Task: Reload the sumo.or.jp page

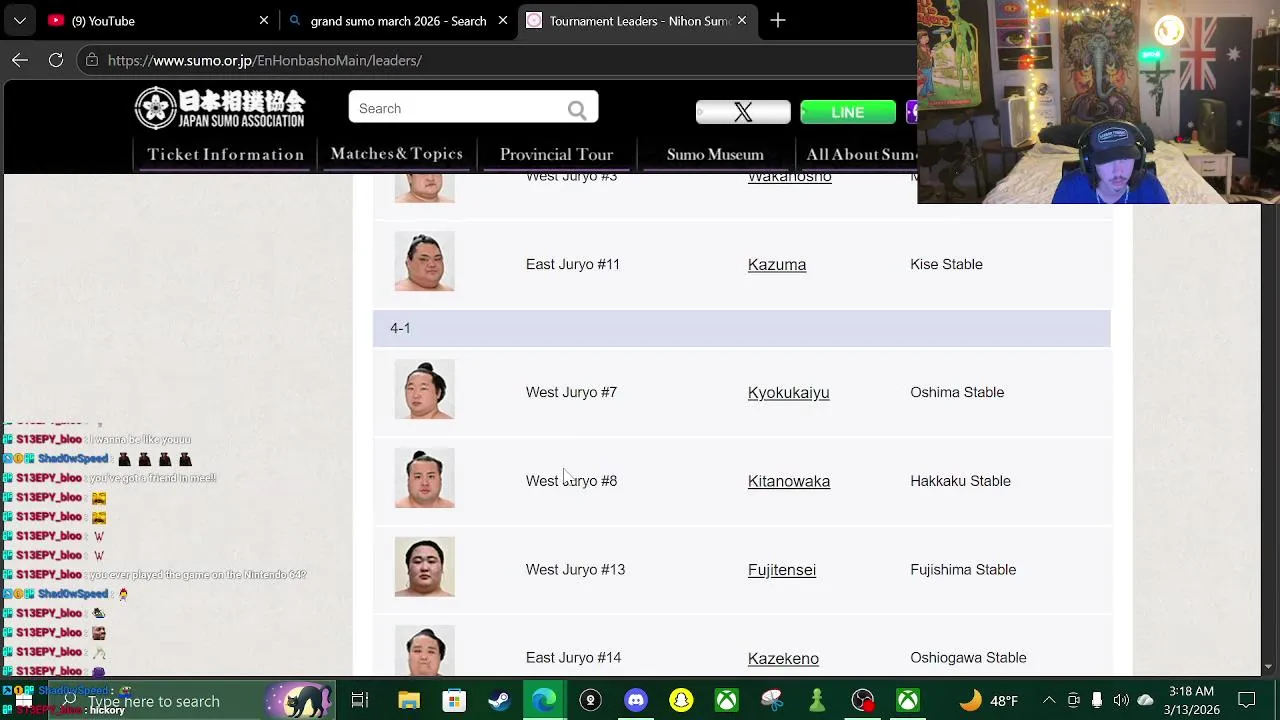Action: [56, 60]
